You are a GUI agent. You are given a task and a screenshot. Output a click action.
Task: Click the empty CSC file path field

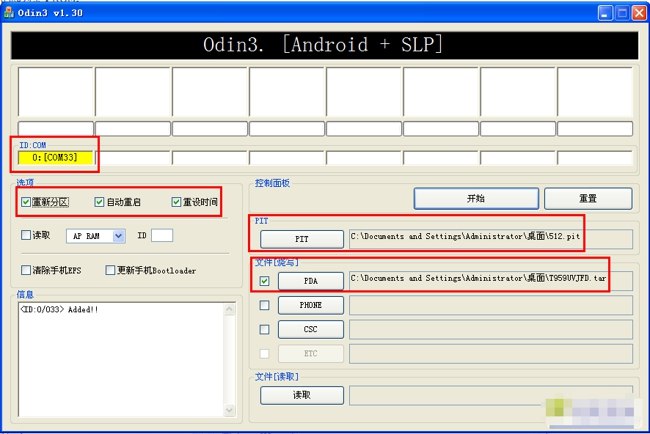(x=491, y=329)
